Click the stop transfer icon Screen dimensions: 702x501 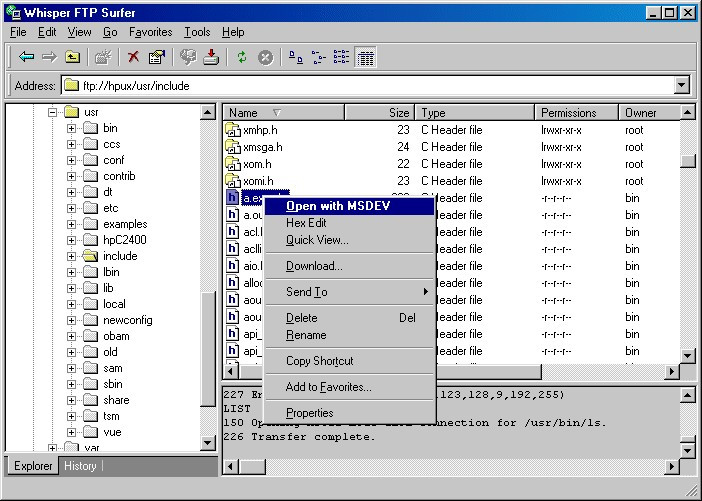coord(265,57)
